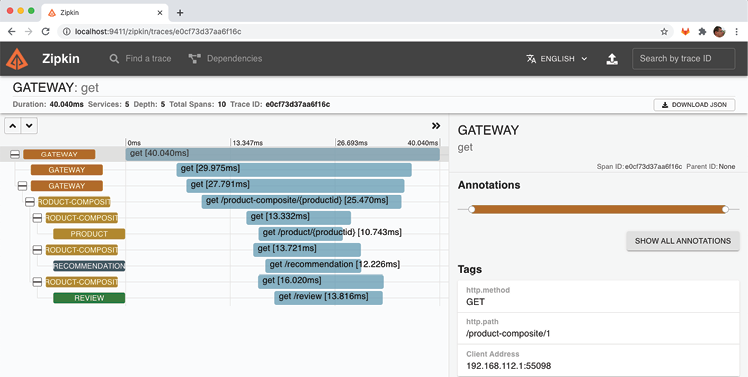This screenshot has width=748, height=377.
Task: Select the Zipkin browser tab
Action: 105,13
